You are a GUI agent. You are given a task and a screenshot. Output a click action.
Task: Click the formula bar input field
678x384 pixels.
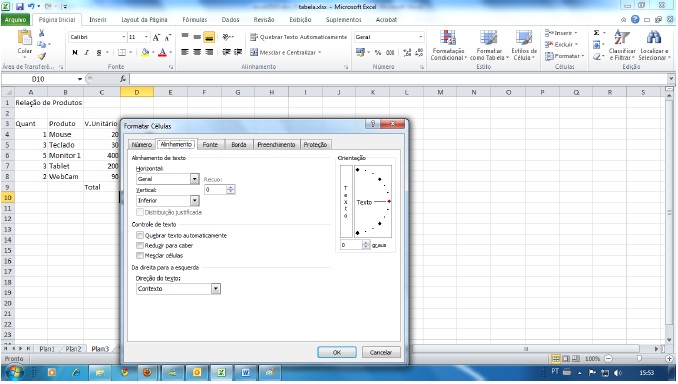tap(399, 79)
